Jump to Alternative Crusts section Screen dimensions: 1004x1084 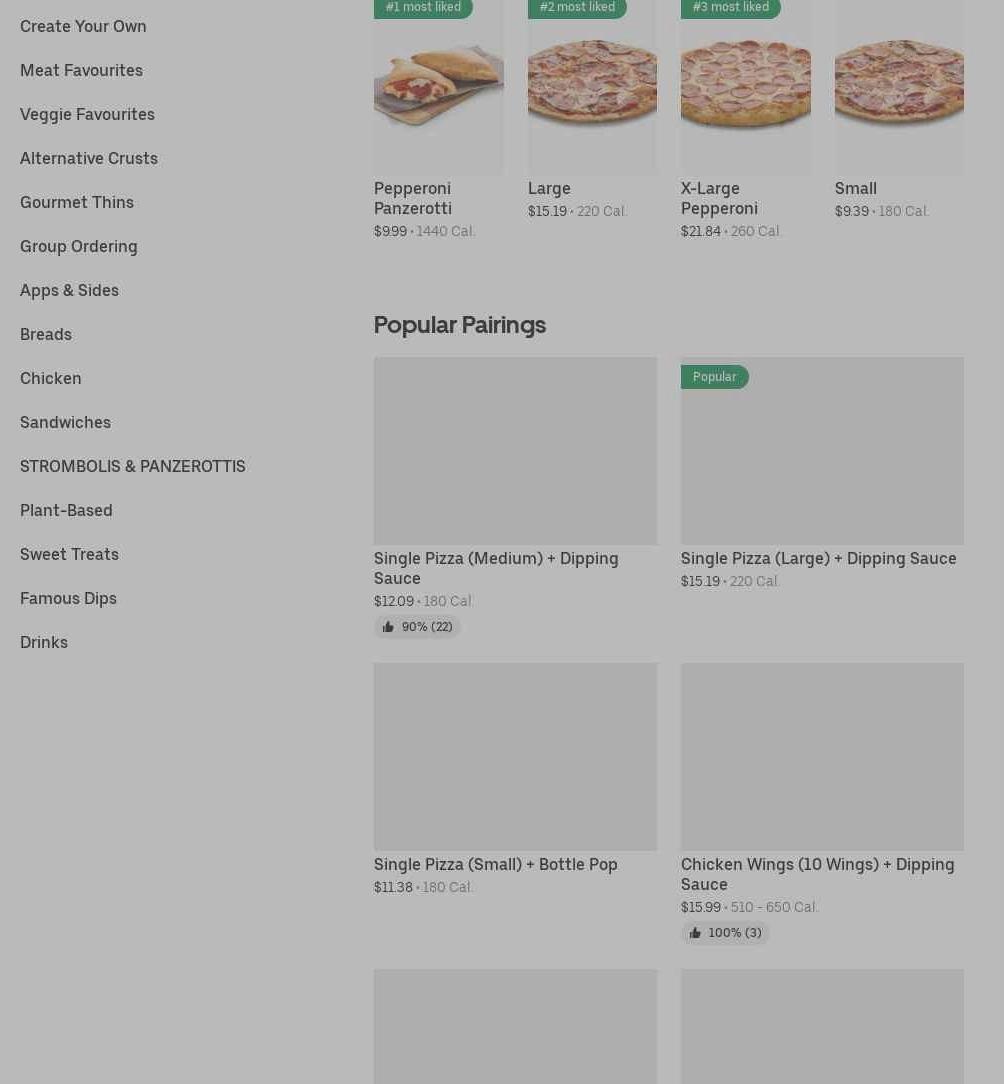tap(89, 158)
